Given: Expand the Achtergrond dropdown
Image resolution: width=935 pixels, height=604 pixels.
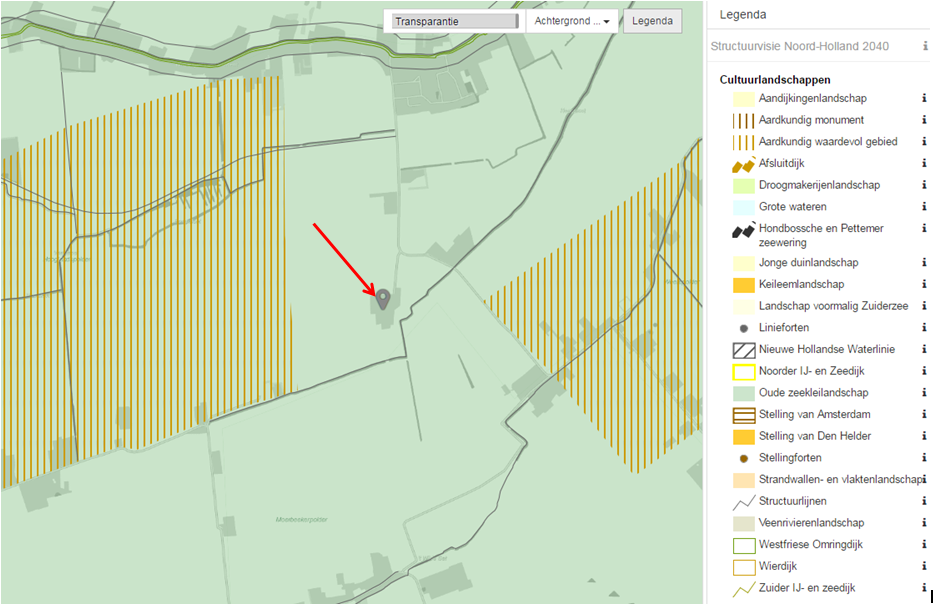Looking at the screenshot, I should (x=572, y=21).
